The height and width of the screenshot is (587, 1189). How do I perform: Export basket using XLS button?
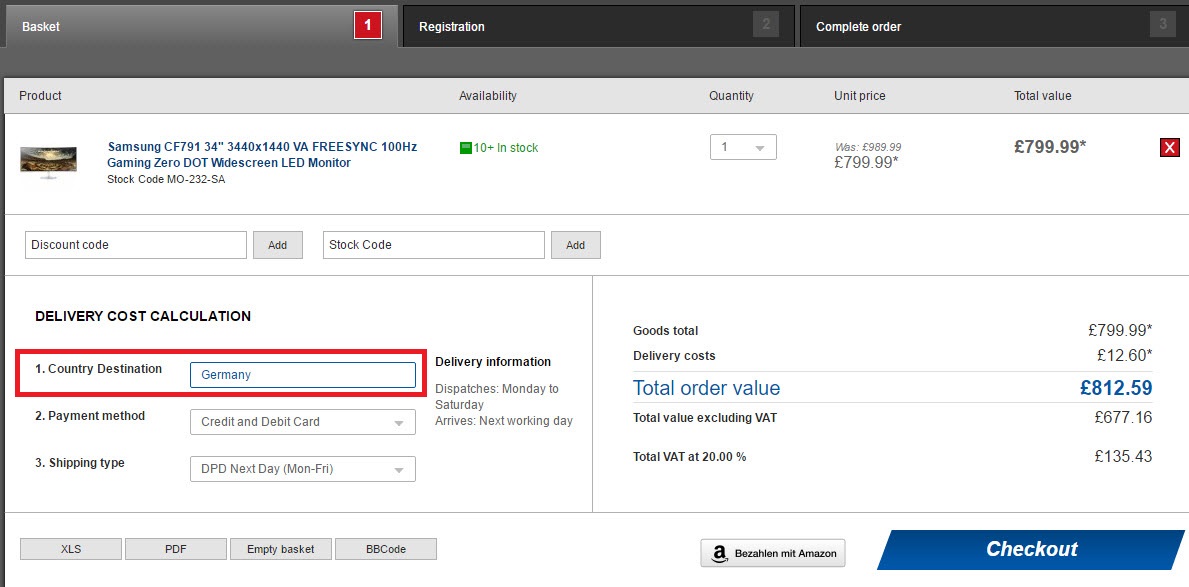pos(71,549)
